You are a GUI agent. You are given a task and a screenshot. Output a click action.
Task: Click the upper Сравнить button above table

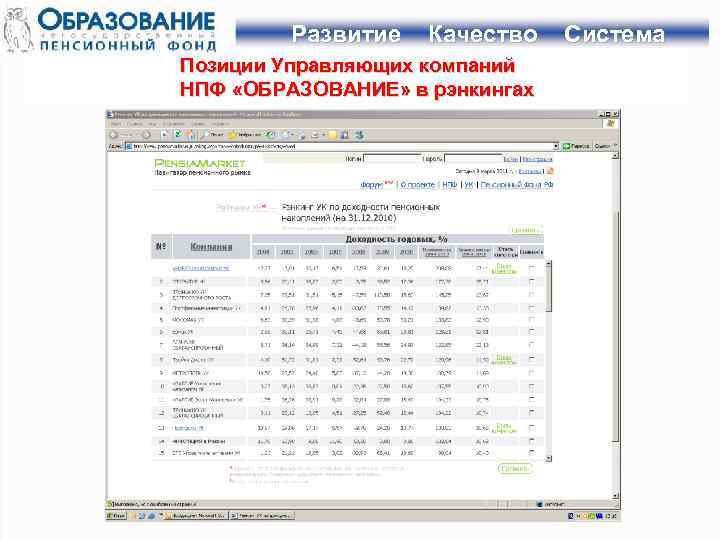524,230
